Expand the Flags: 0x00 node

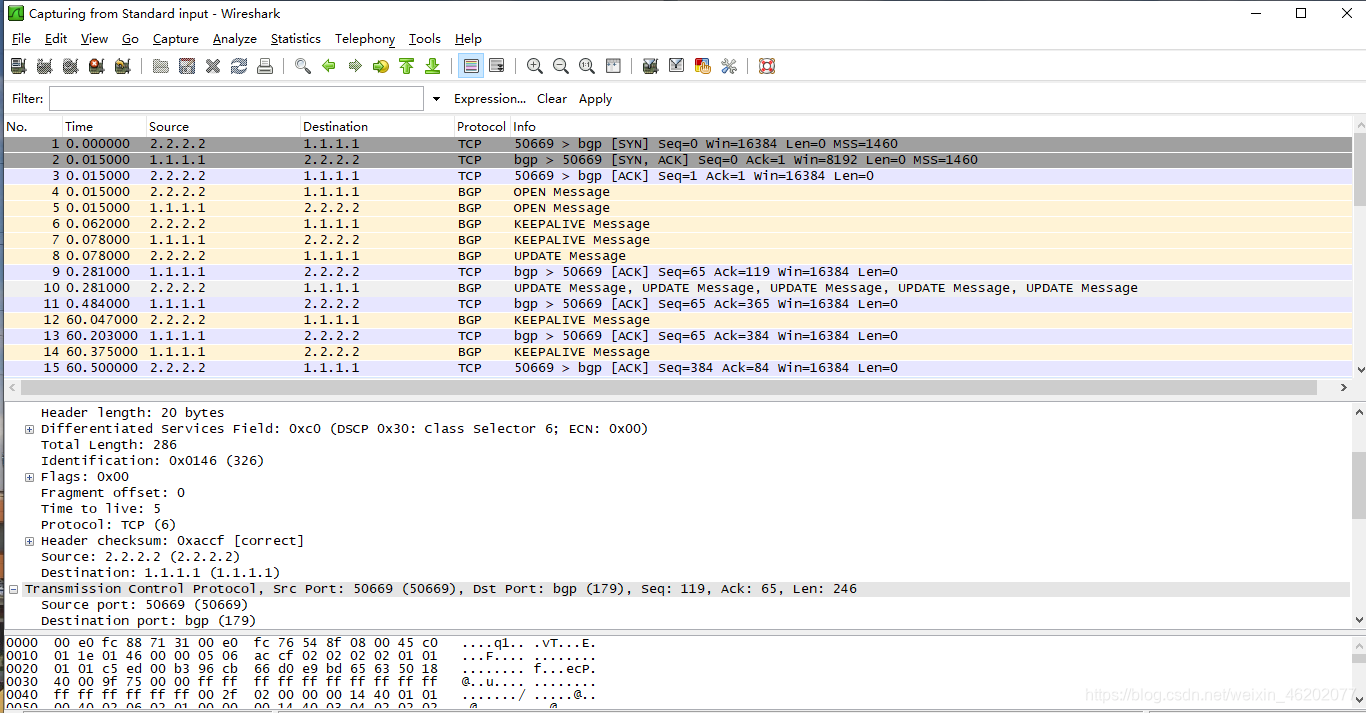[x=30, y=477]
